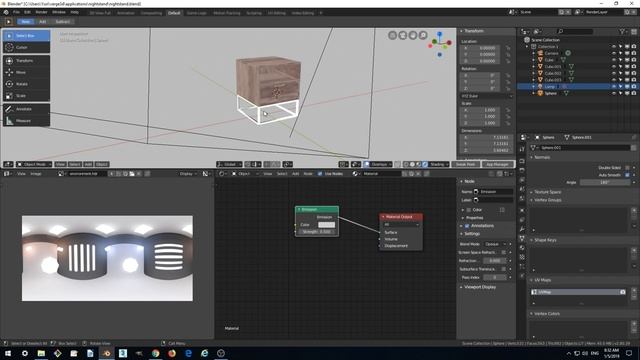Click the Sphere mesh icon in outliner
Image resolution: width=640 pixels, height=360 pixels.
(540, 93)
